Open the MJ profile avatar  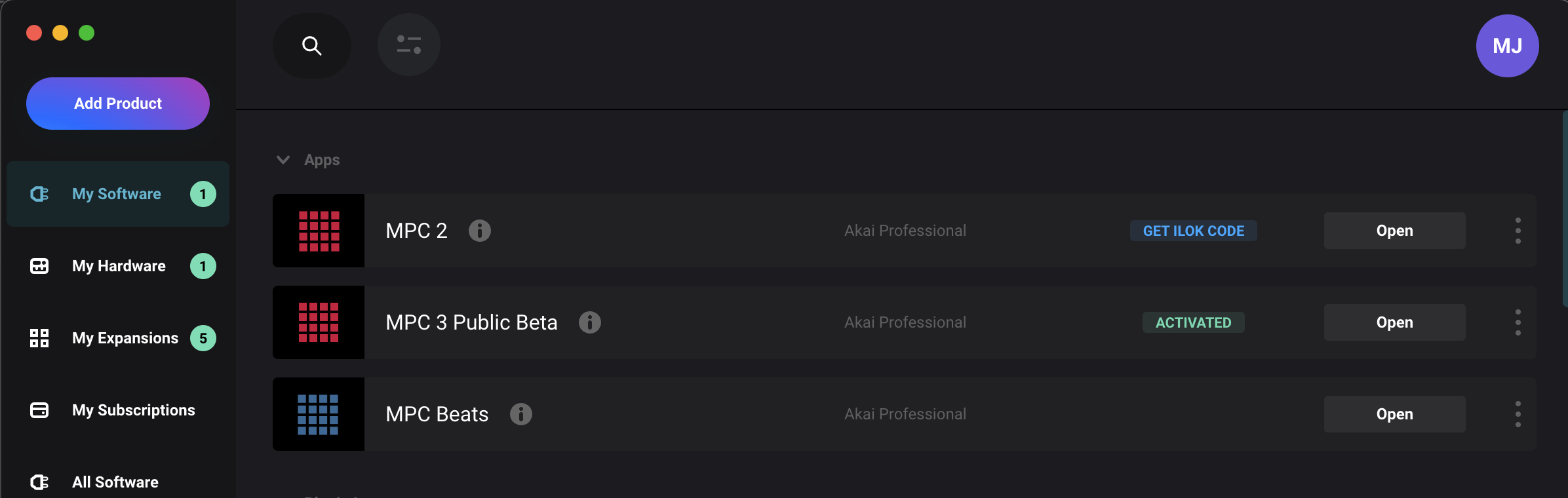pos(1508,46)
